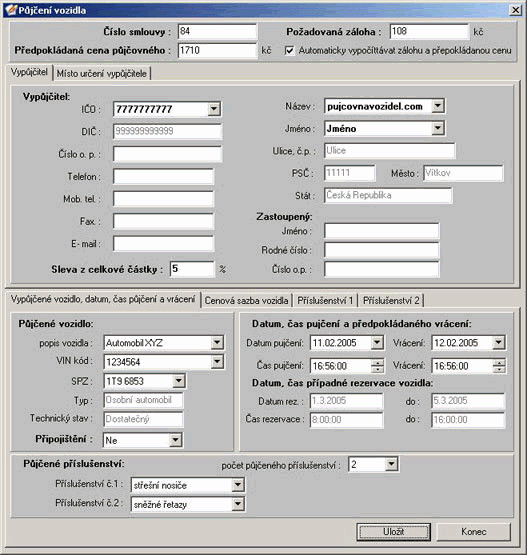Click the Čas rezervace field 8:00:00
527x555 pixels.
point(346,420)
